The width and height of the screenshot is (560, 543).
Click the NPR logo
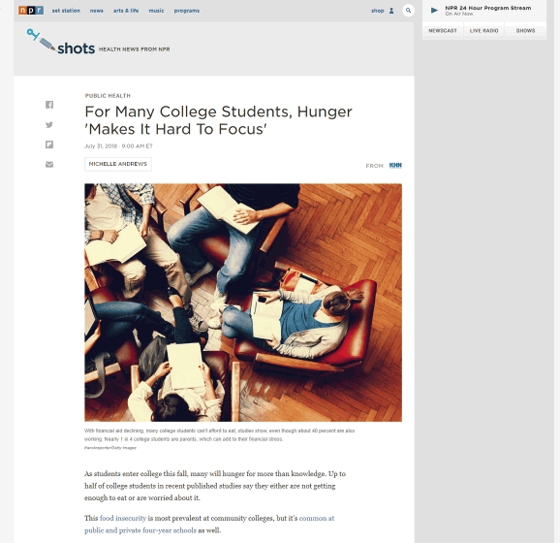pos(31,10)
